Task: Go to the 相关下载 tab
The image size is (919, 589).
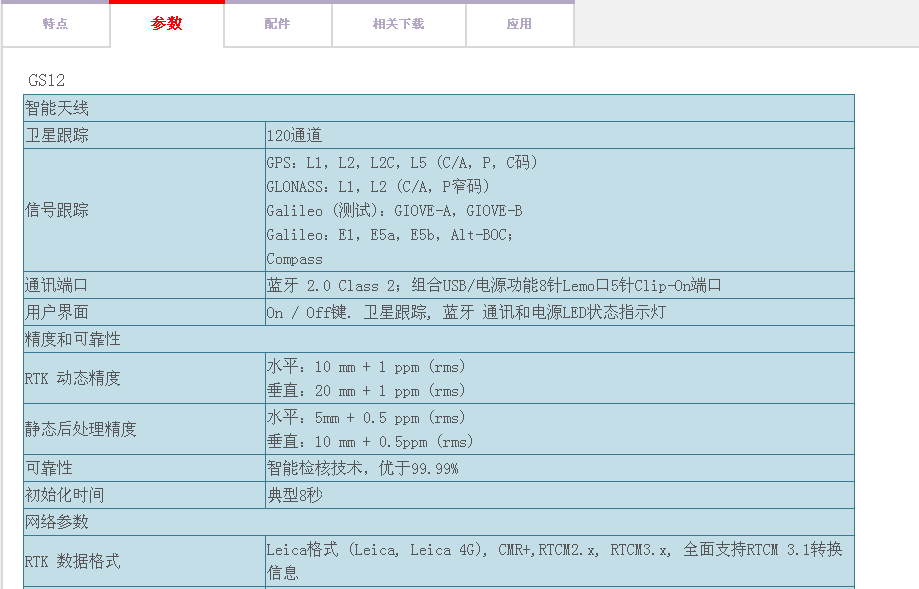Action: tap(398, 24)
